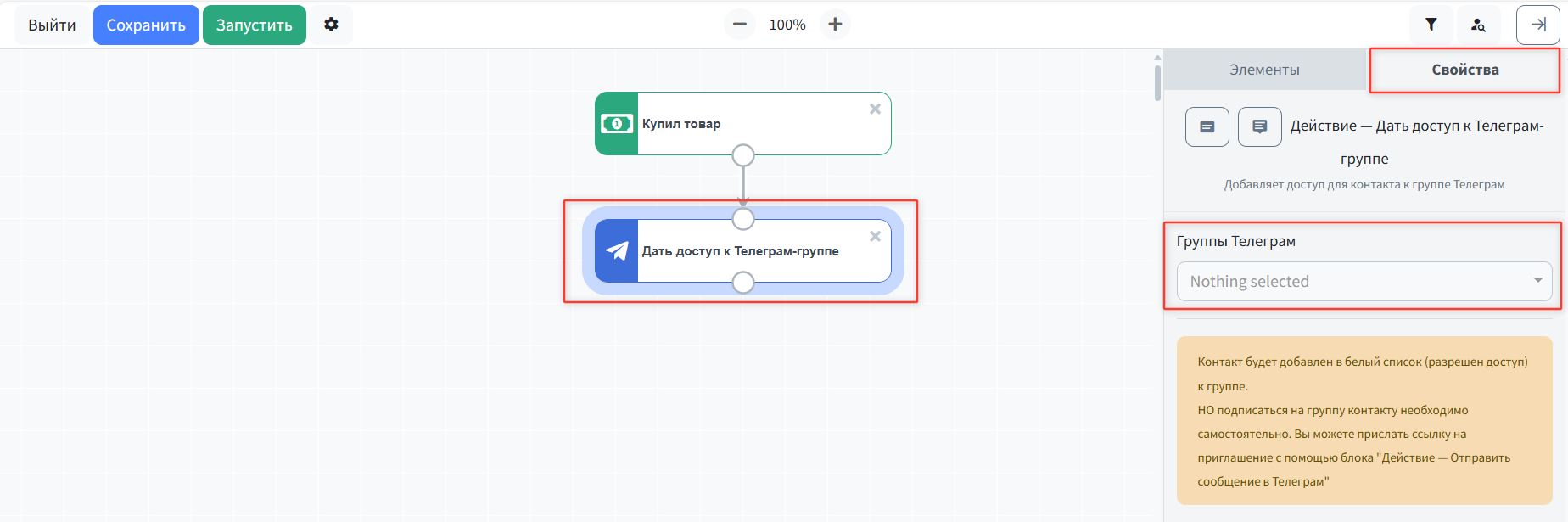This screenshot has height=522, width=1568.
Task: Click the Telegram paper plane icon
Action: pos(617,251)
